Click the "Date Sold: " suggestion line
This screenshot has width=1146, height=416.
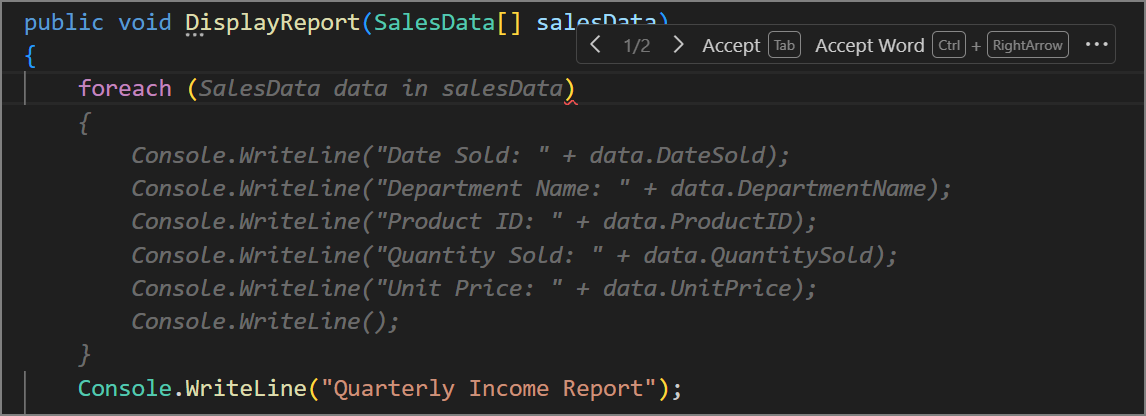click(461, 155)
